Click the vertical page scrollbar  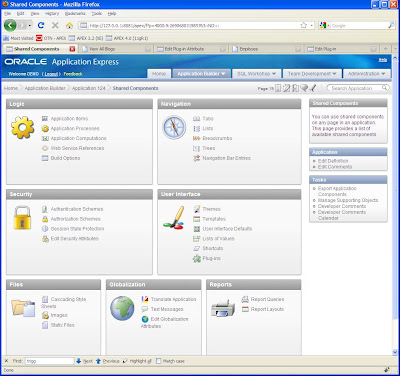tap(395, 205)
